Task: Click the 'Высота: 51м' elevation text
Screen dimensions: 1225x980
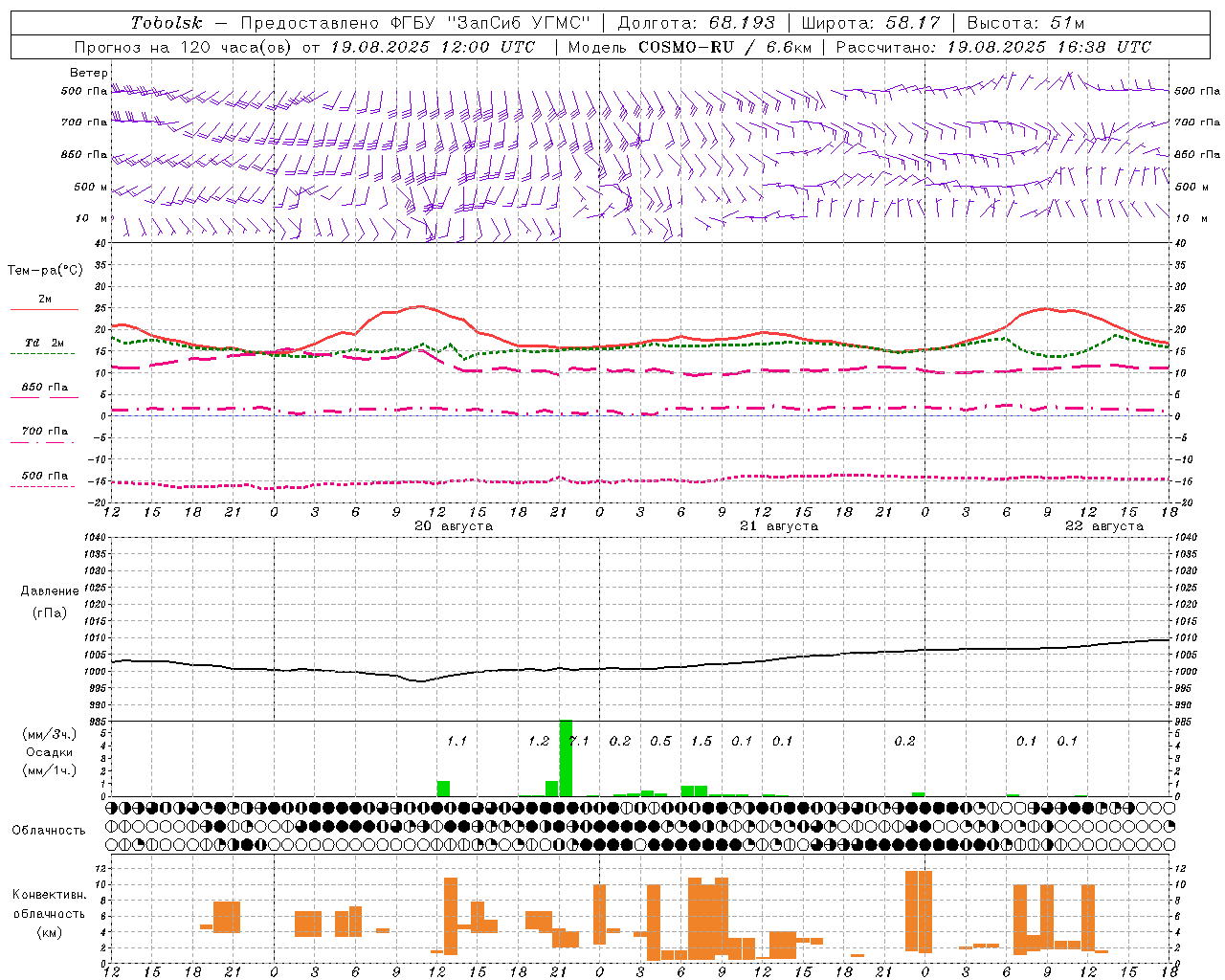Action: [x=1026, y=23]
